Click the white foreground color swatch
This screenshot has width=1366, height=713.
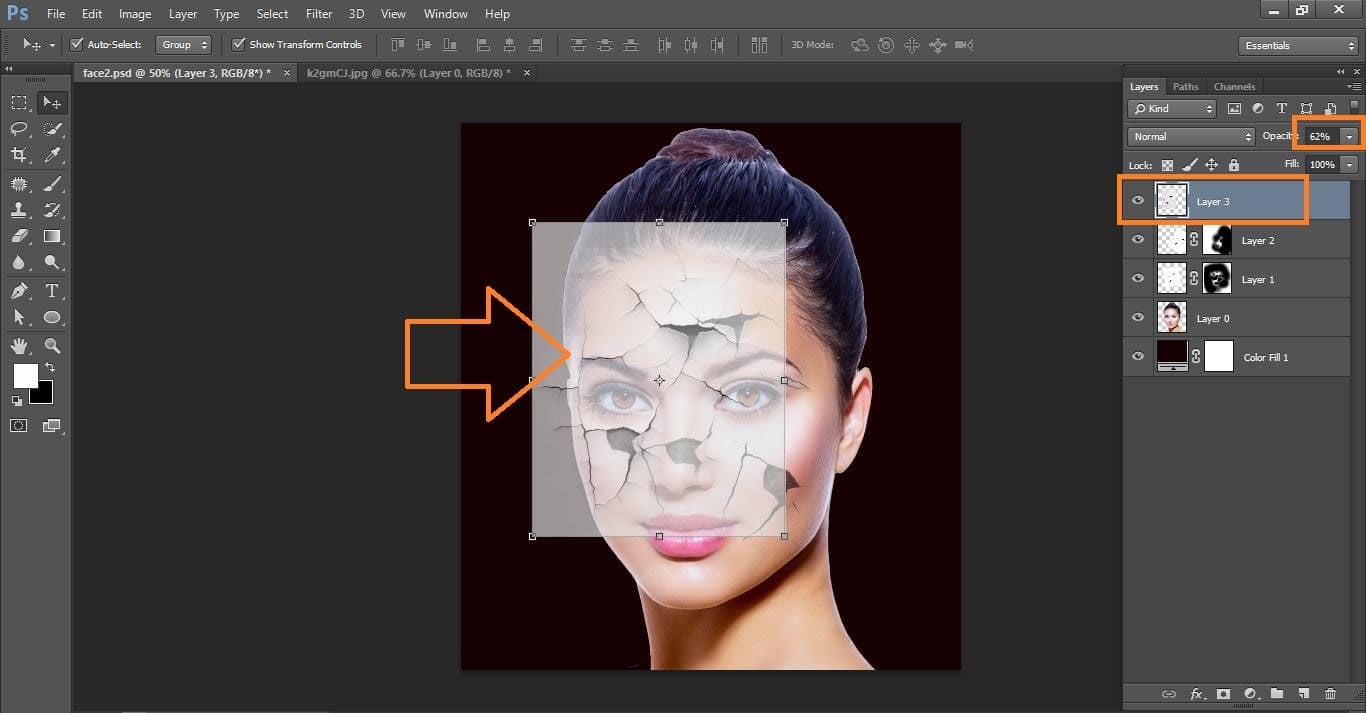pyautogui.click(x=24, y=376)
